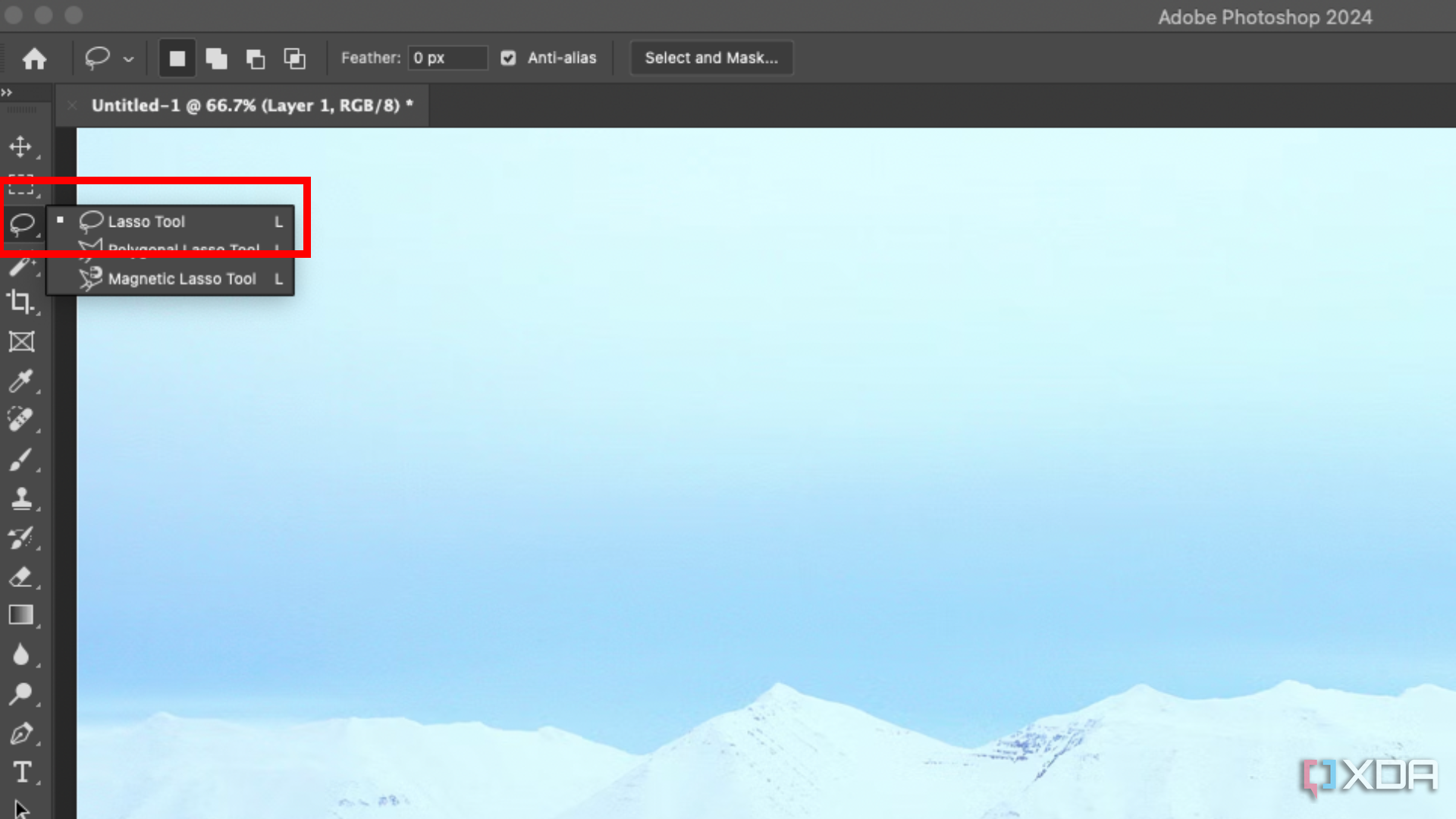Select the Gradient tool
This screenshot has height=819, width=1456.
point(21,615)
